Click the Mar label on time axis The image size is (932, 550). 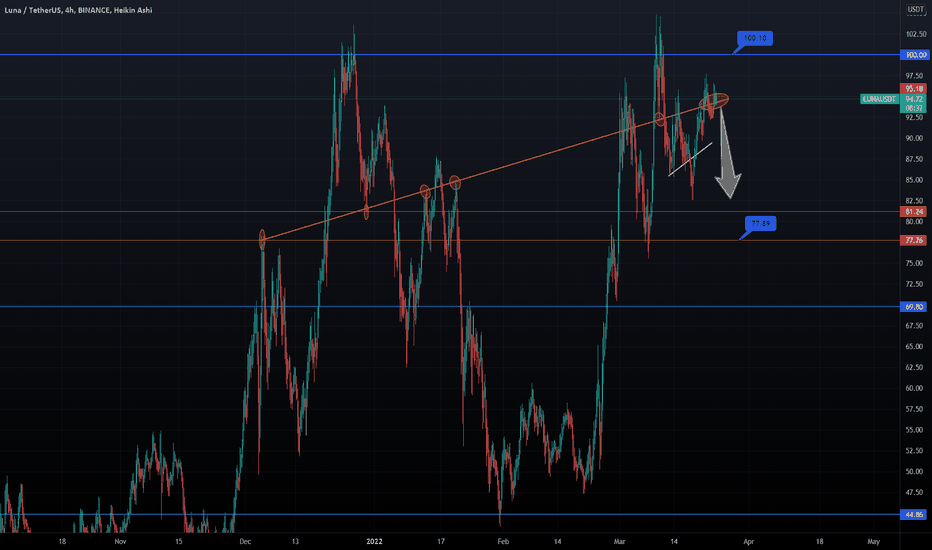pos(619,541)
